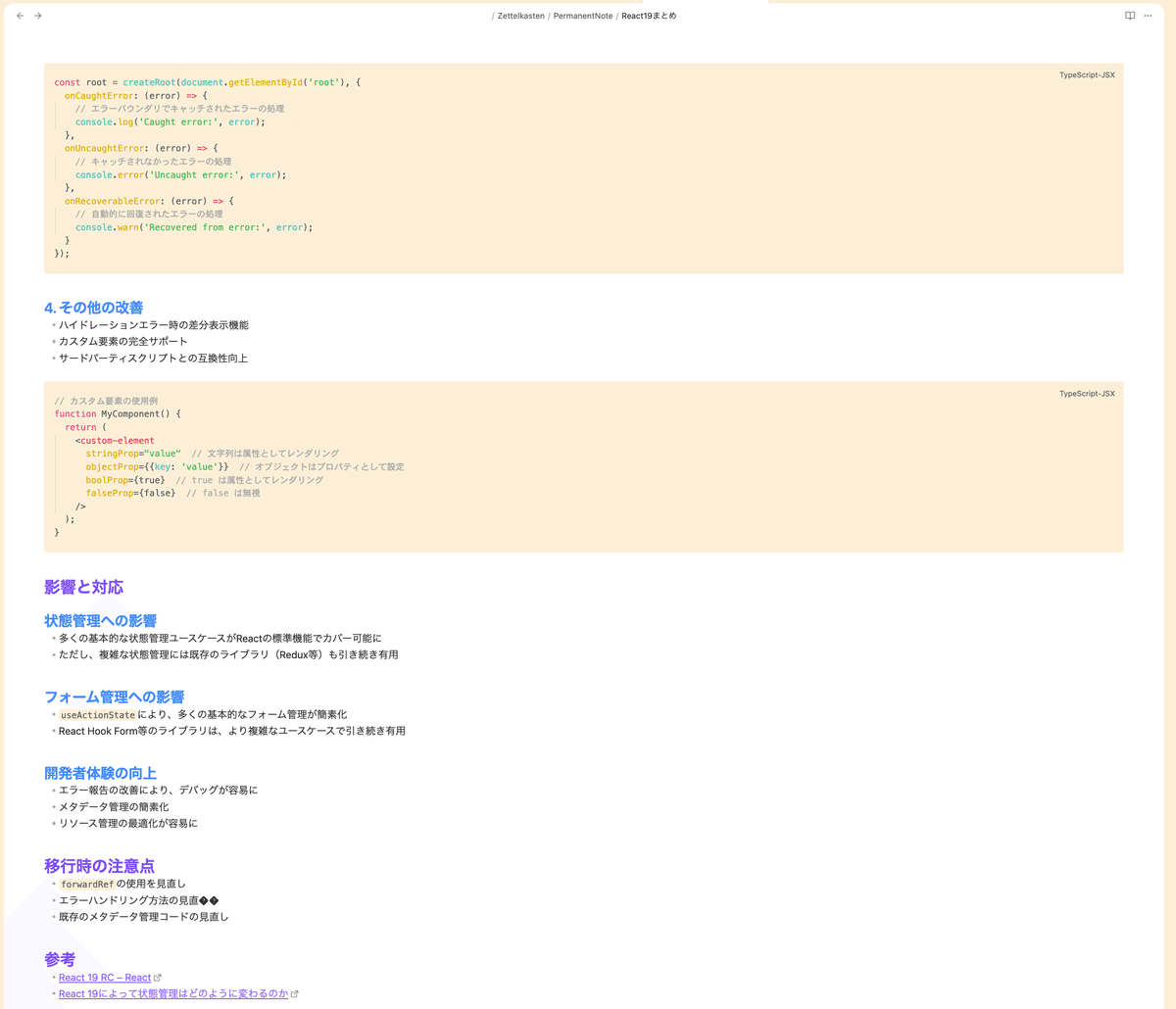Click external link icon beside React 19 RC
Viewport: 1176px width, 1009px height.
[158, 978]
